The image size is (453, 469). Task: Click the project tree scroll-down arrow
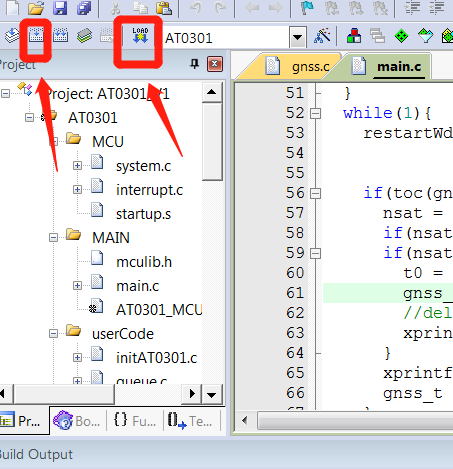[212, 394]
